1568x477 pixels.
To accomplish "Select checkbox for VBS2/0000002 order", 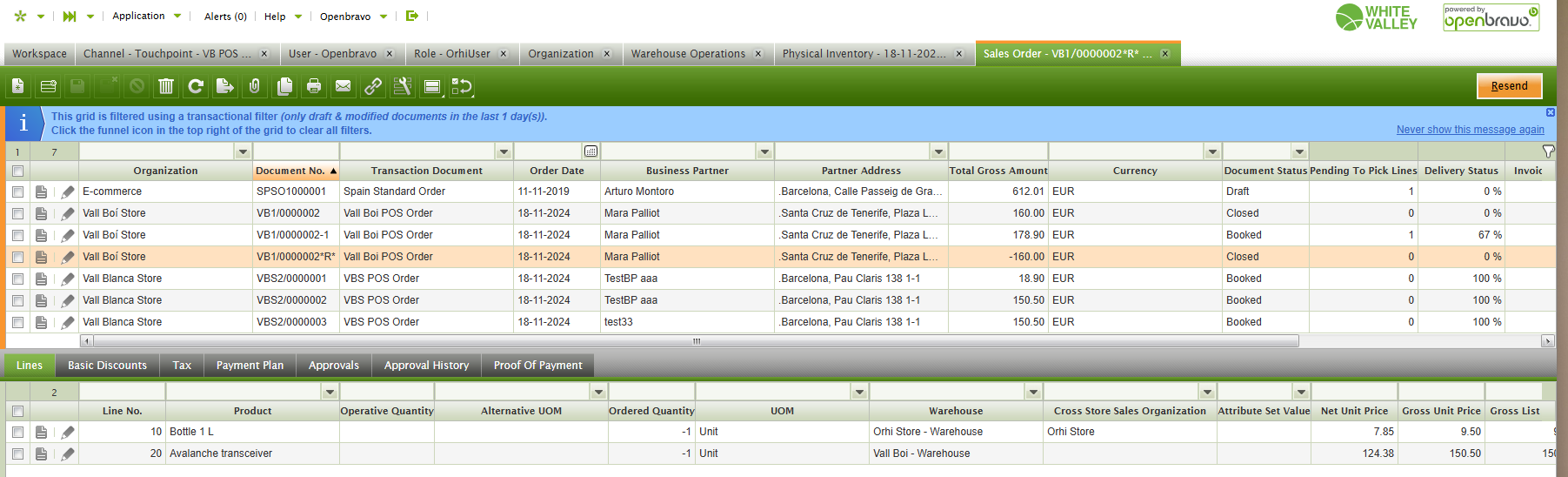I will coord(17,300).
